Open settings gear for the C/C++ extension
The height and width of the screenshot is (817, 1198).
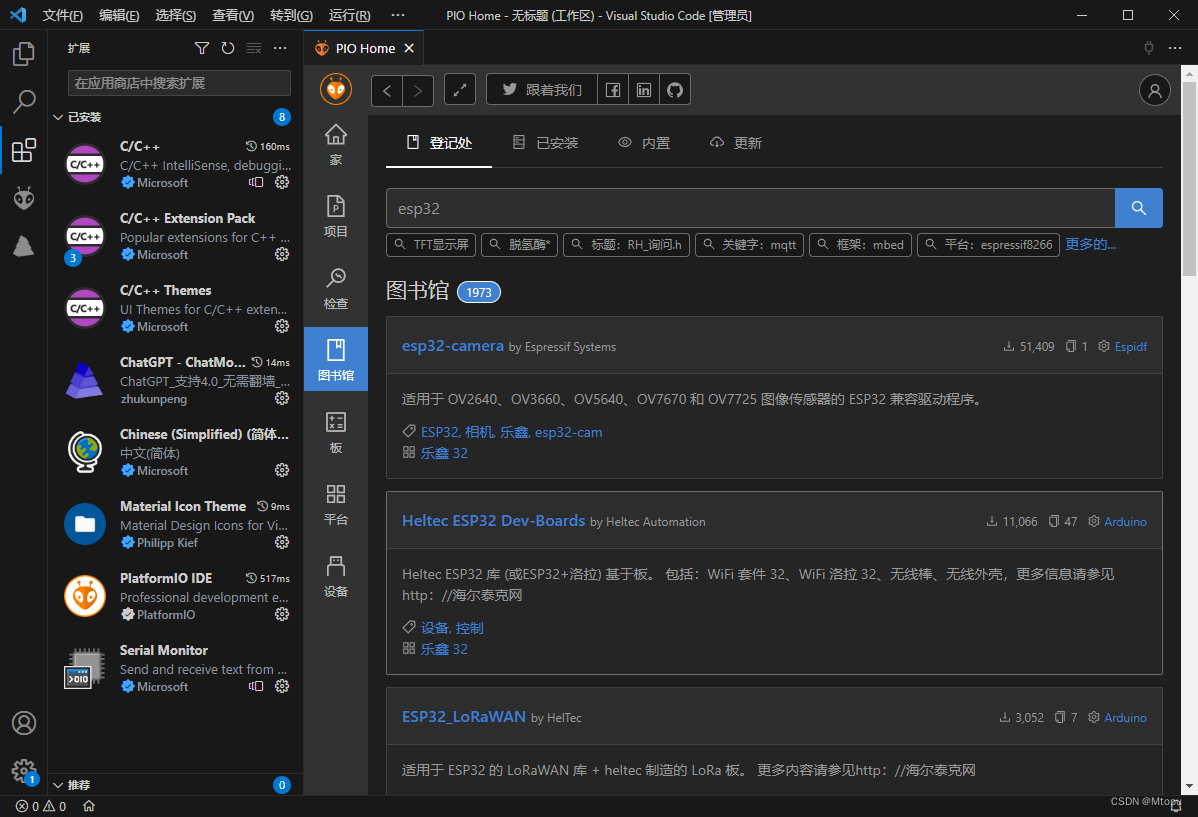(282, 182)
